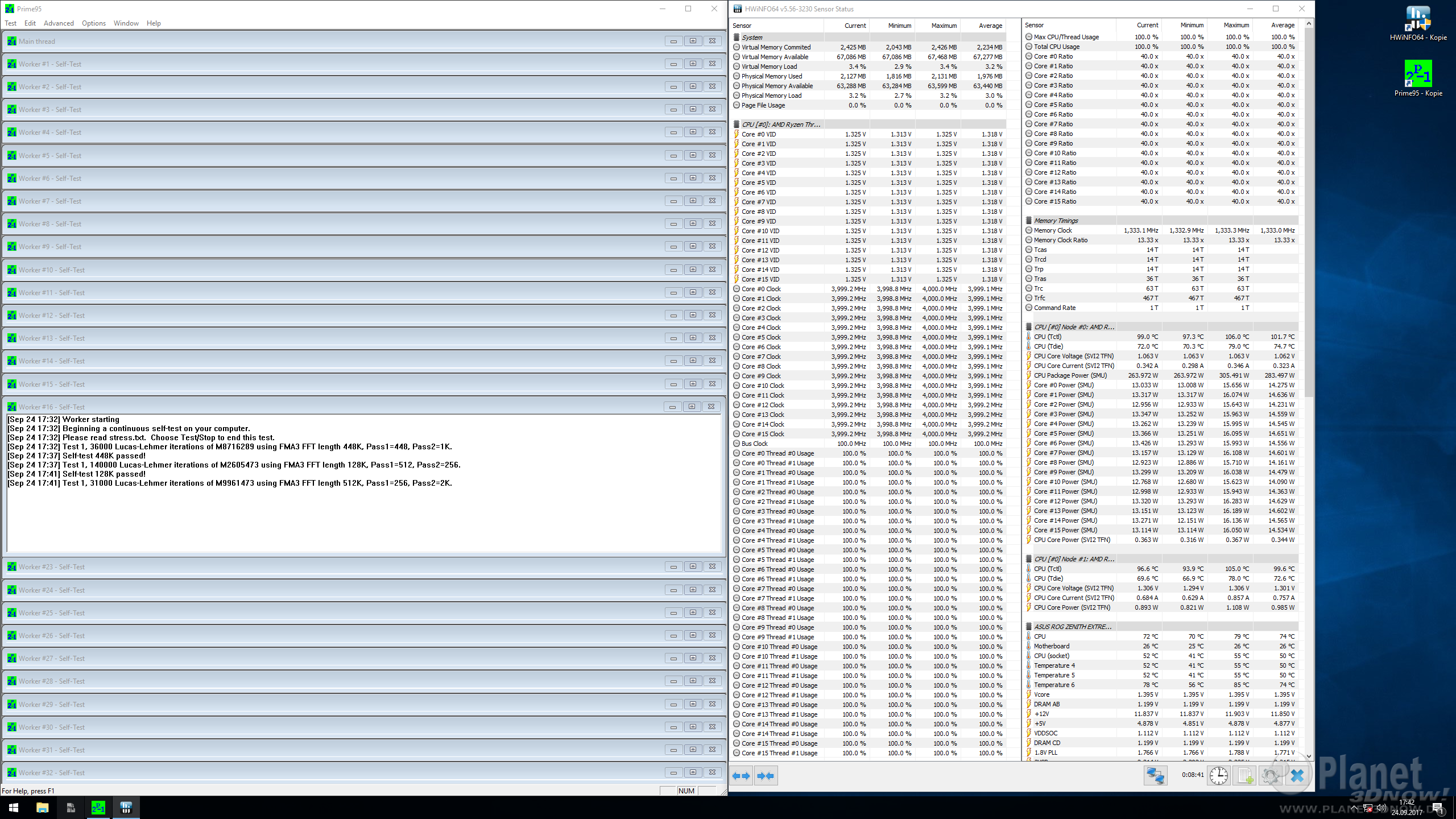Click the HWiNFO scrollbar up arrow
Viewport: 1456px width, 819px height.
click(1309, 23)
